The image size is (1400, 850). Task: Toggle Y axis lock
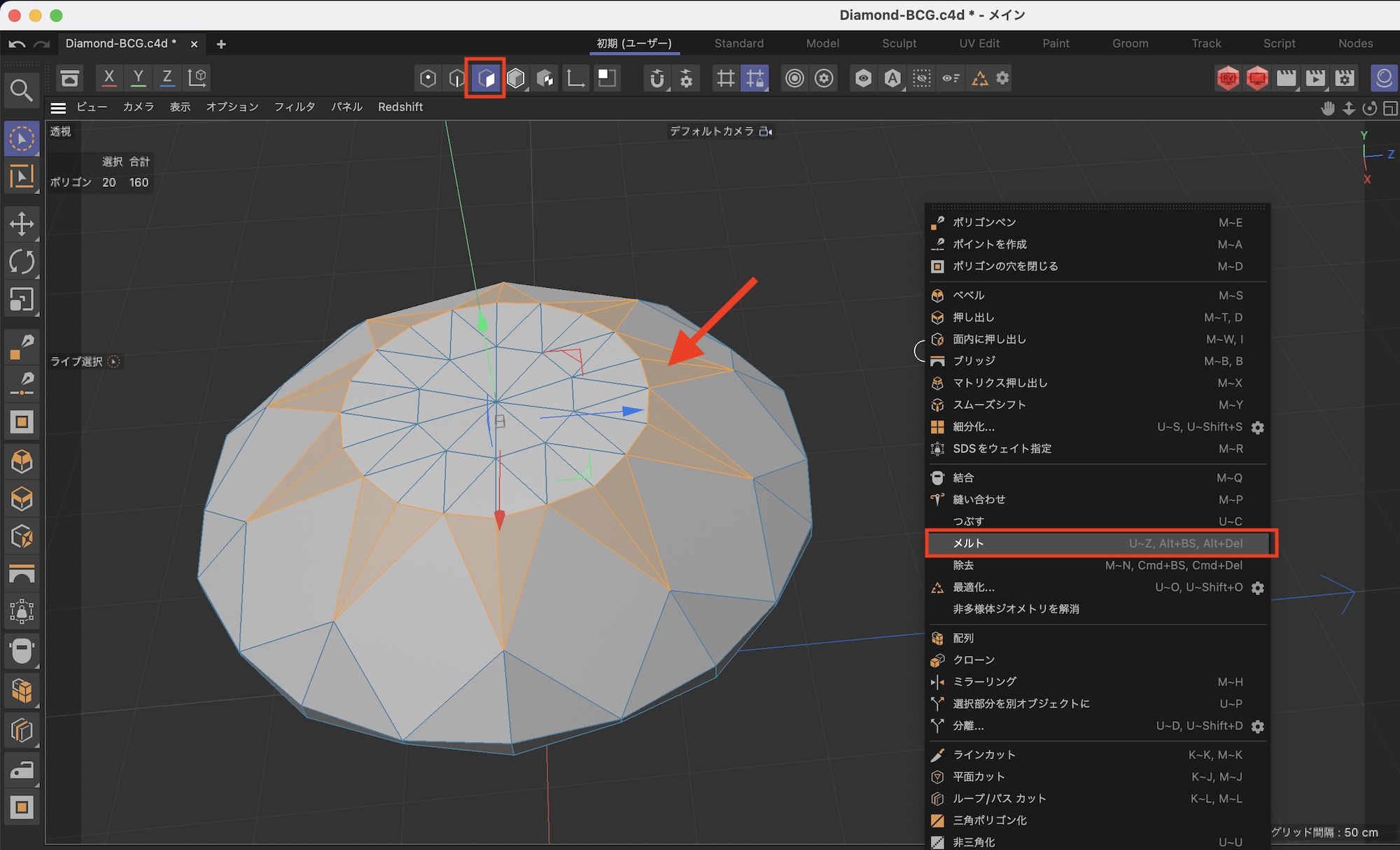click(138, 78)
